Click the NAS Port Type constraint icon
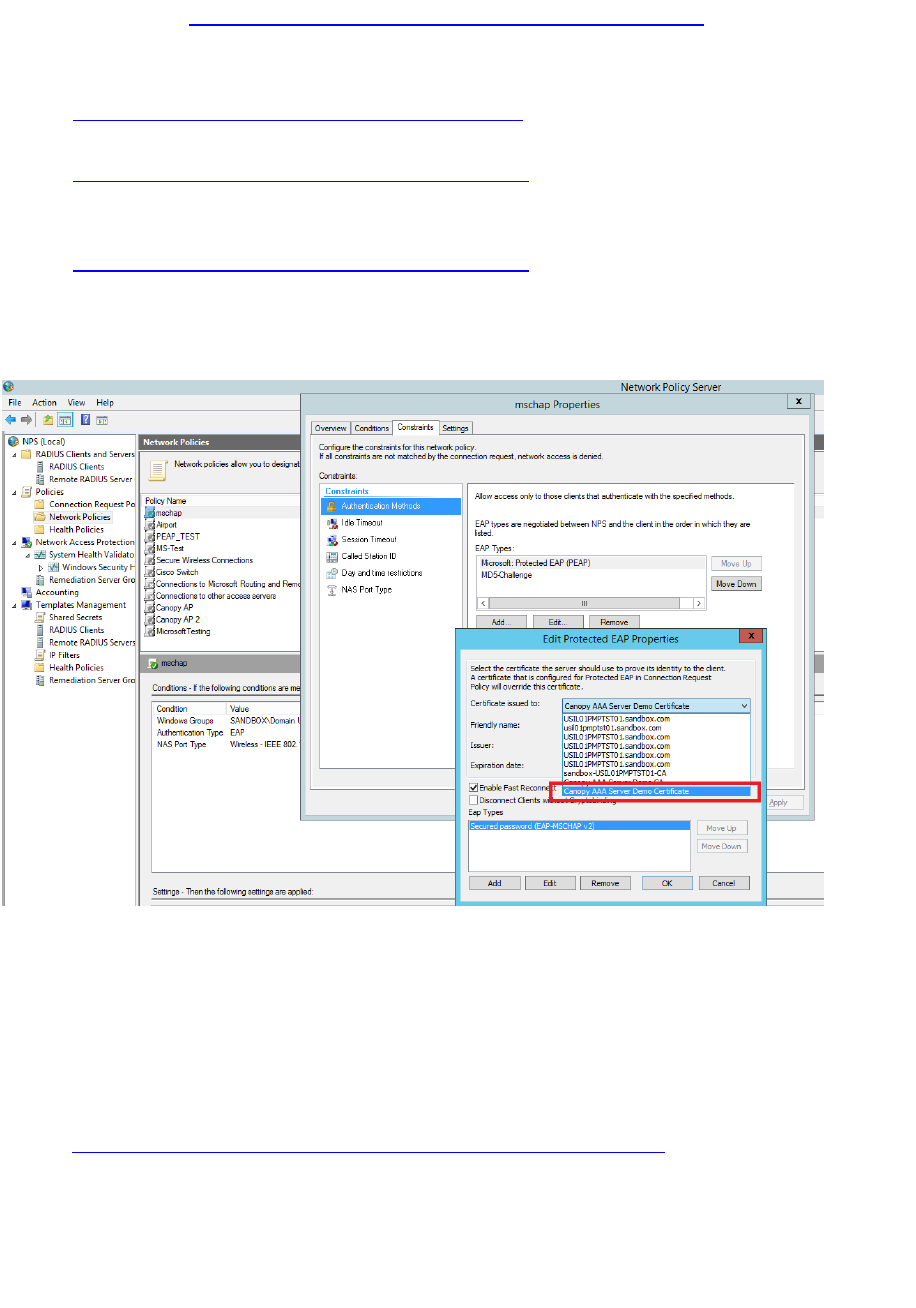Image resolution: width=916 pixels, height=1308 pixels. coord(333,589)
